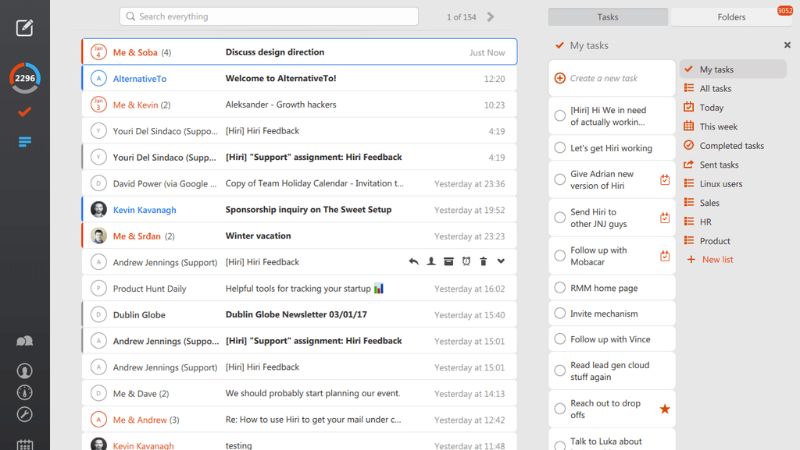Expand more actions chevron on hovered email
The height and width of the screenshot is (450, 800).
pyautogui.click(x=501, y=261)
